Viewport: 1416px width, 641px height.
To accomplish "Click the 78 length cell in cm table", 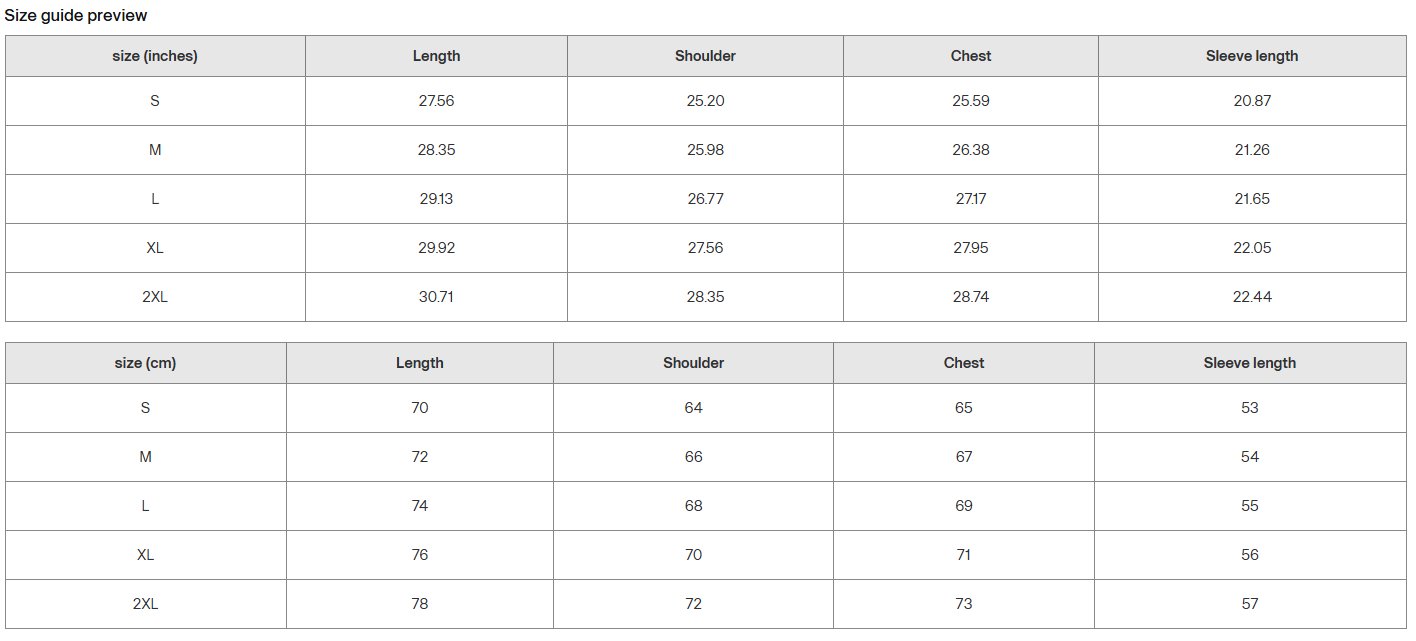I will coord(420,604).
